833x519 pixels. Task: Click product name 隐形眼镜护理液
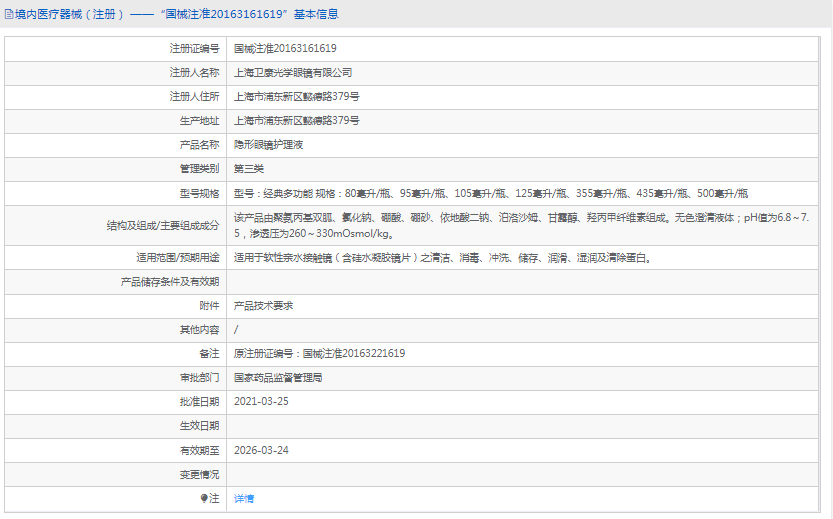click(x=268, y=145)
